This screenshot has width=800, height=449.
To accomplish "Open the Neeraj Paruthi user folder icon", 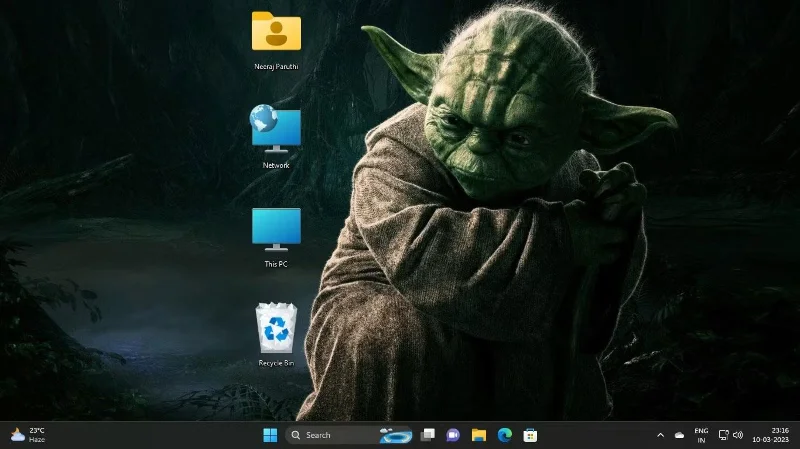I will [x=276, y=32].
